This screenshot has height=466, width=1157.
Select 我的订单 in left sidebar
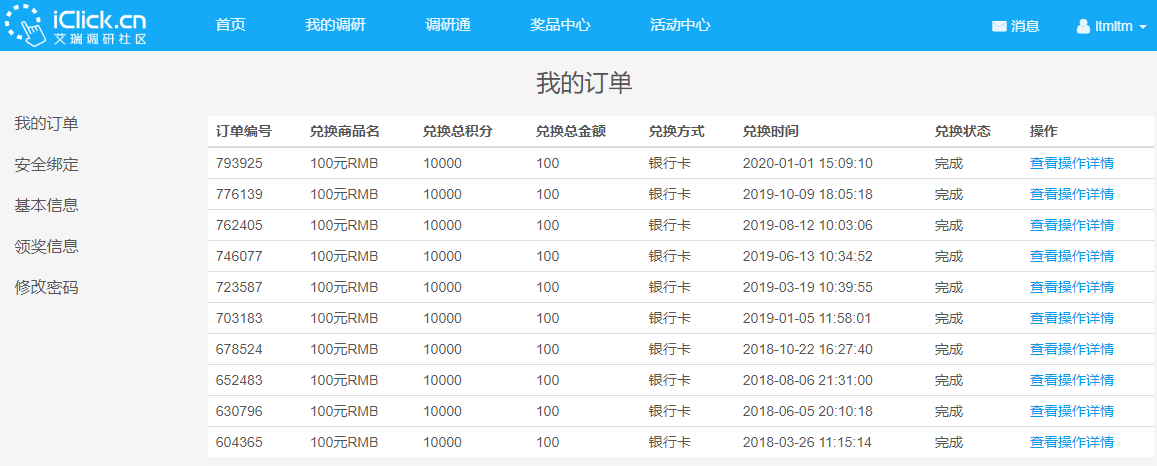(x=46, y=124)
